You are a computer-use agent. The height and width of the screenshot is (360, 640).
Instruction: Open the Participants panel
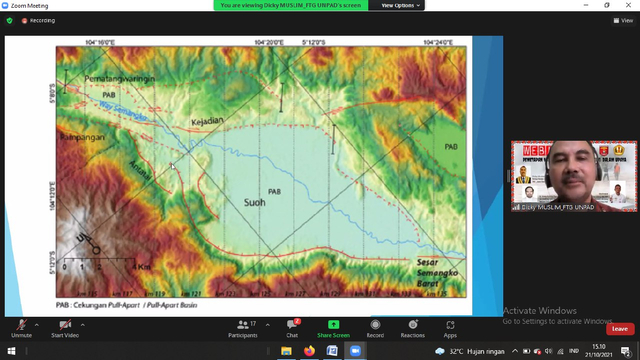click(x=243, y=329)
